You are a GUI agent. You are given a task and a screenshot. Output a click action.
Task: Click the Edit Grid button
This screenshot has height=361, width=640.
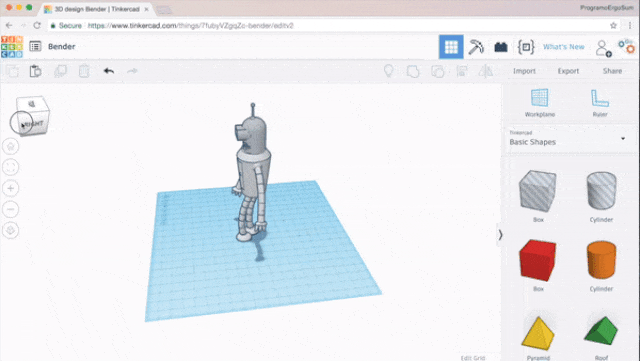[x=473, y=358]
